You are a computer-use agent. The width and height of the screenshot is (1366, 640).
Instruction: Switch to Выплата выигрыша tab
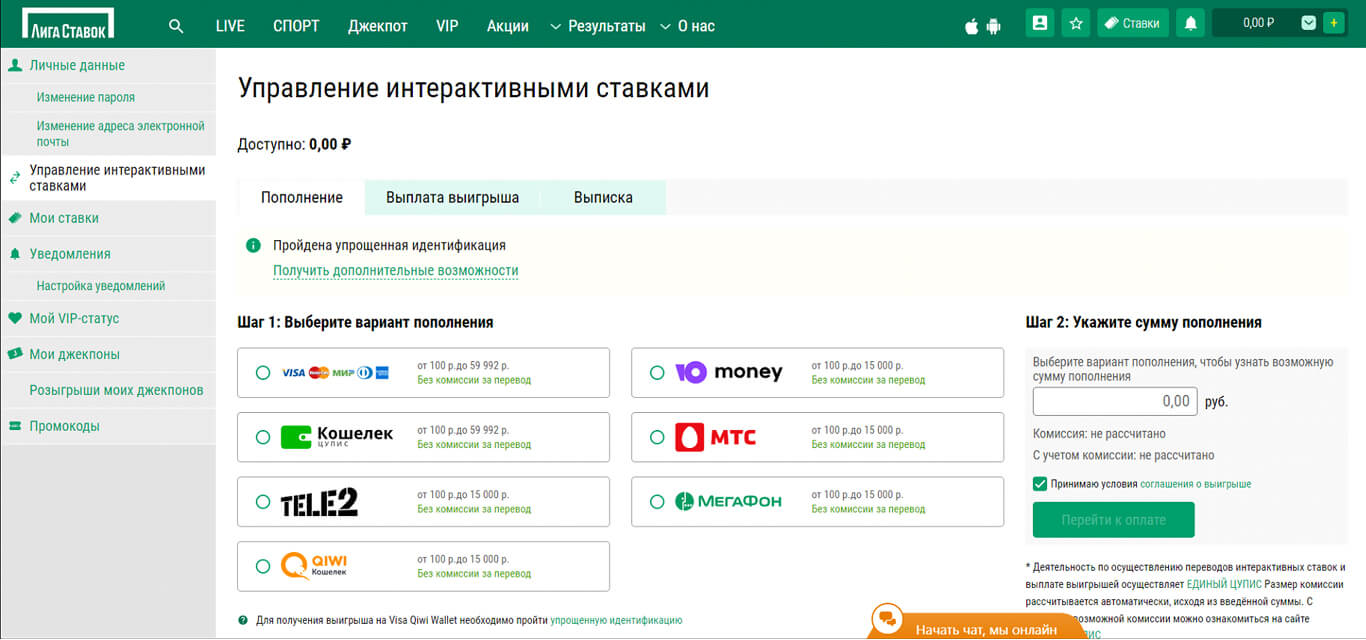[452, 197]
